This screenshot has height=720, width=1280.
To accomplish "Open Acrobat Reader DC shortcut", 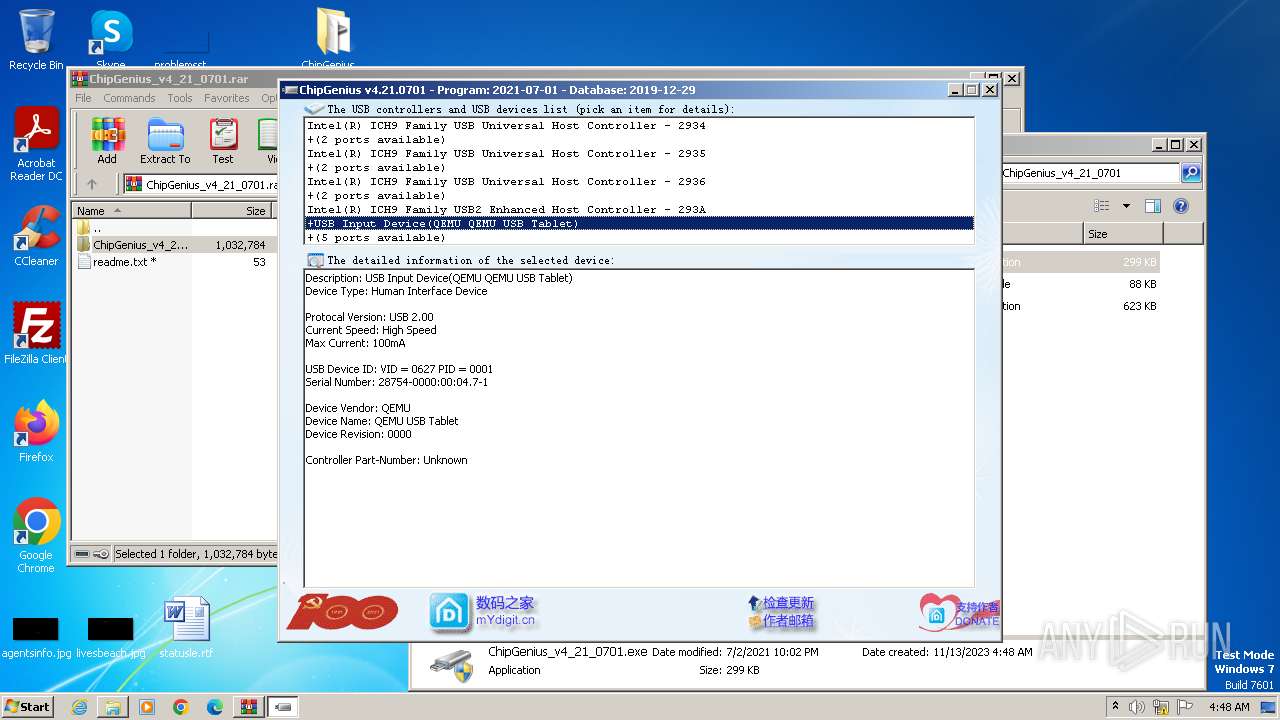I will tap(36, 145).
